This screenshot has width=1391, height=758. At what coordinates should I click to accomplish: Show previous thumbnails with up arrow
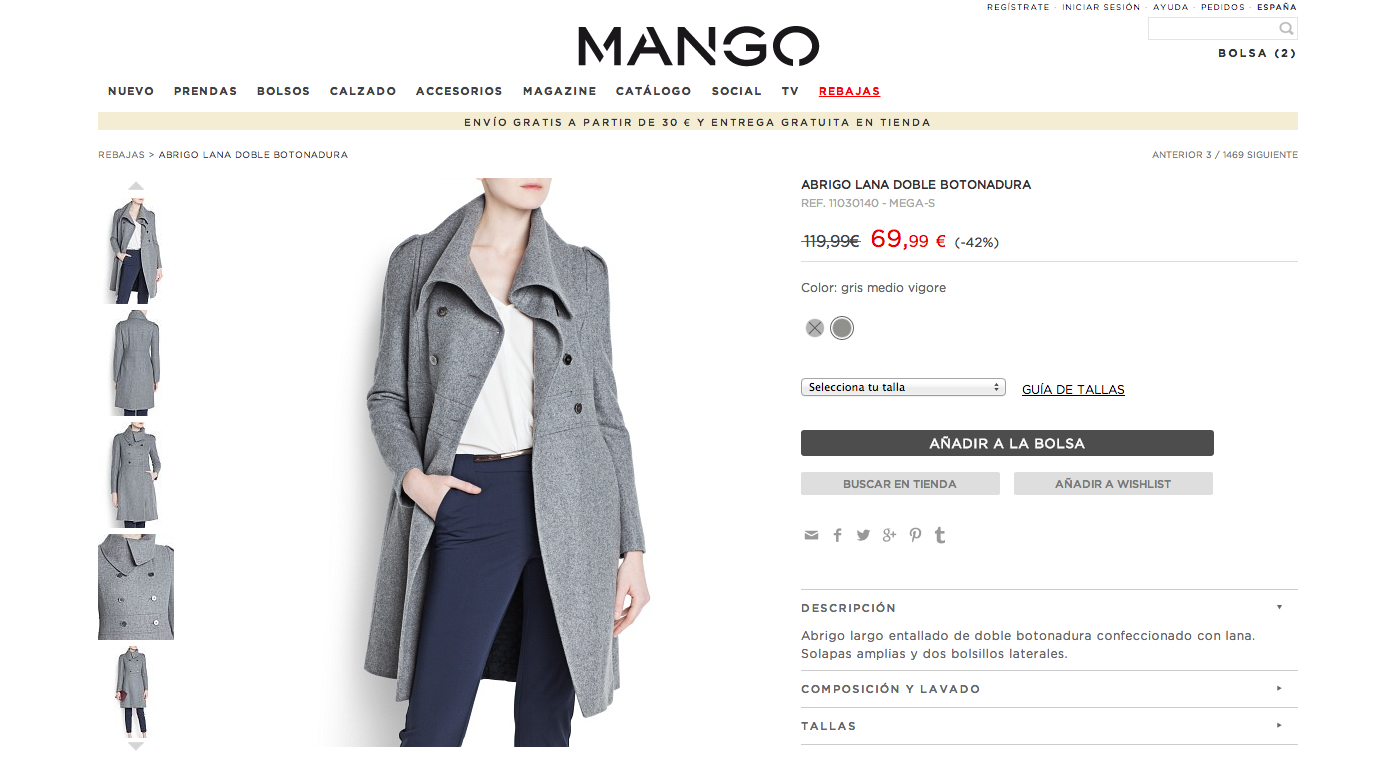click(136, 185)
